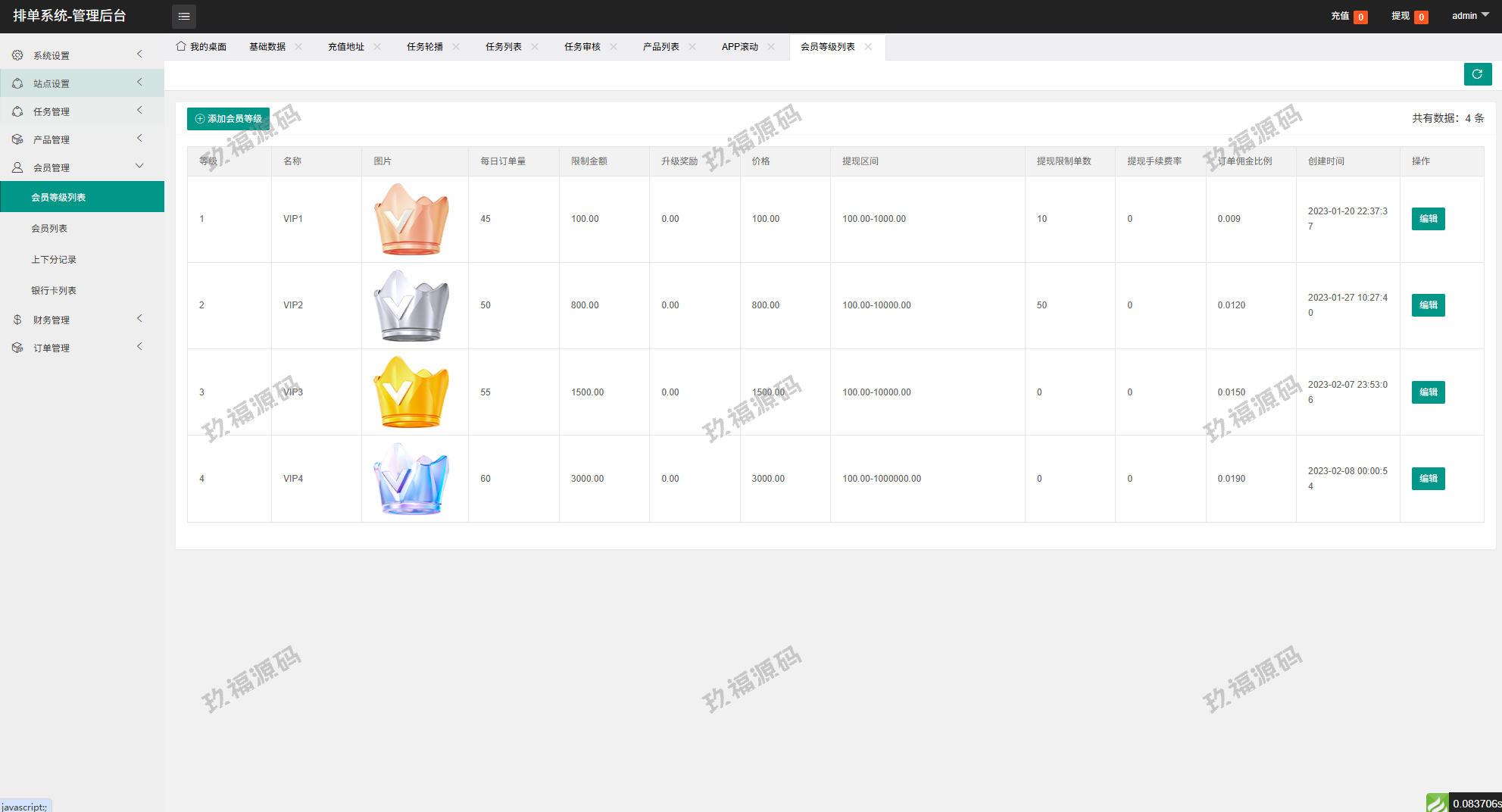Expand the 订单管理 menu chevron
This screenshot has width=1502, height=812.
tap(139, 347)
